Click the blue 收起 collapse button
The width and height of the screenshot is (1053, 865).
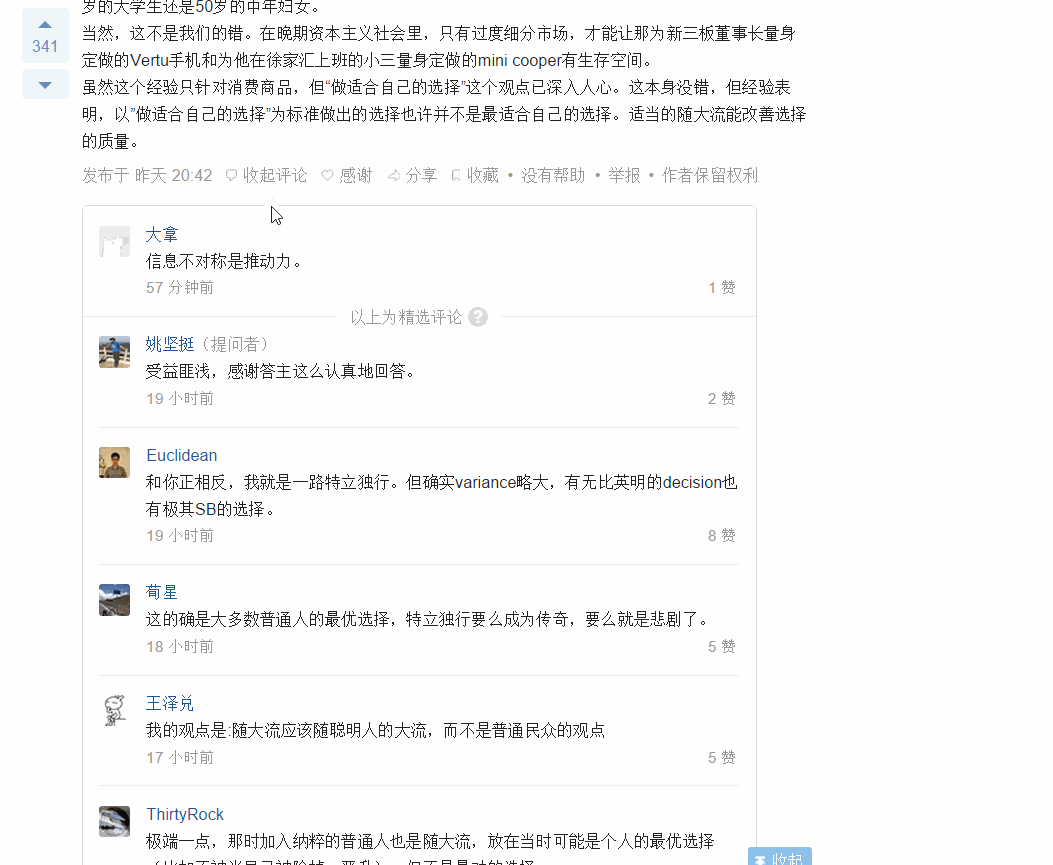780,857
